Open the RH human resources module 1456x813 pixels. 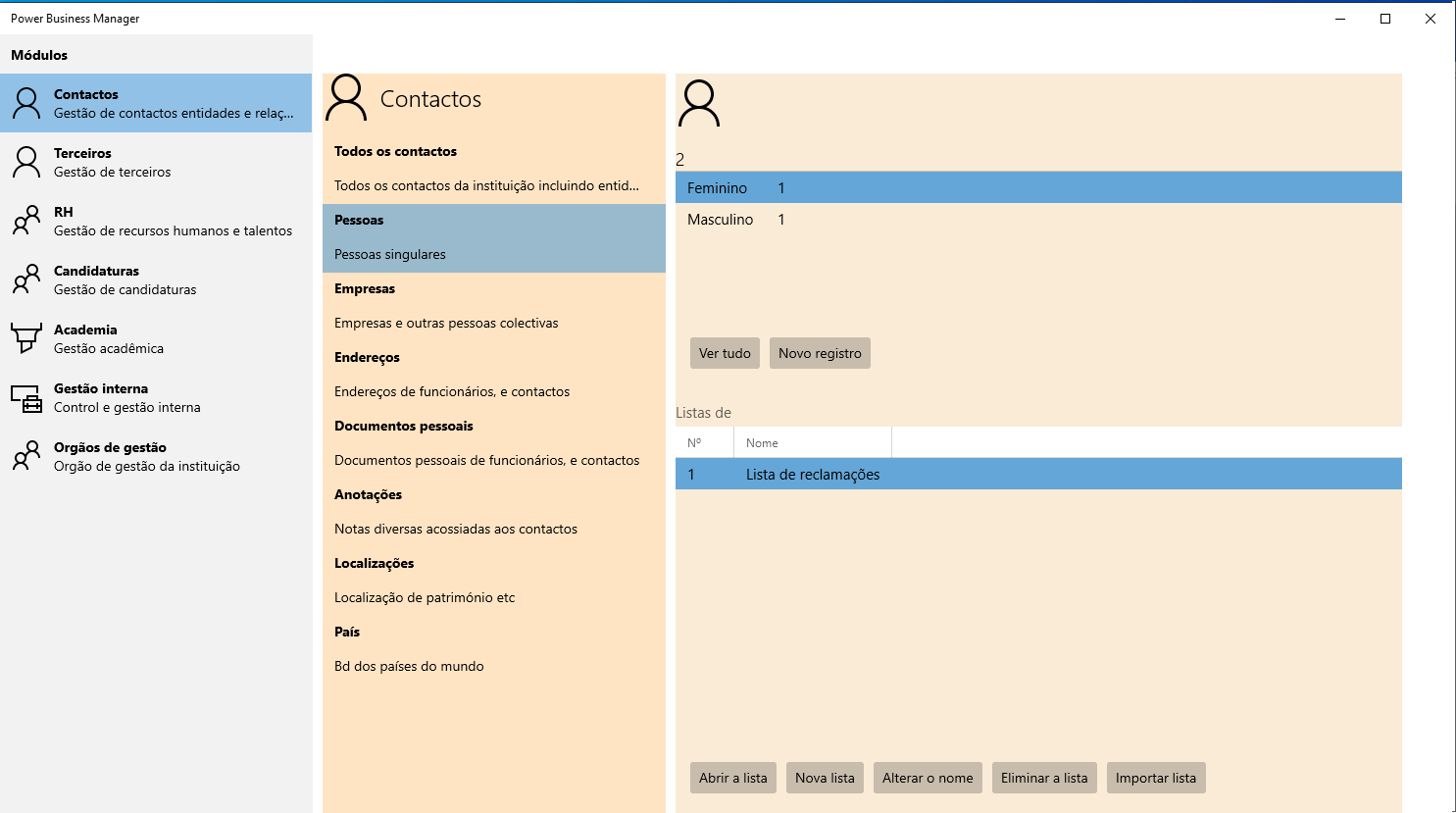(156, 221)
